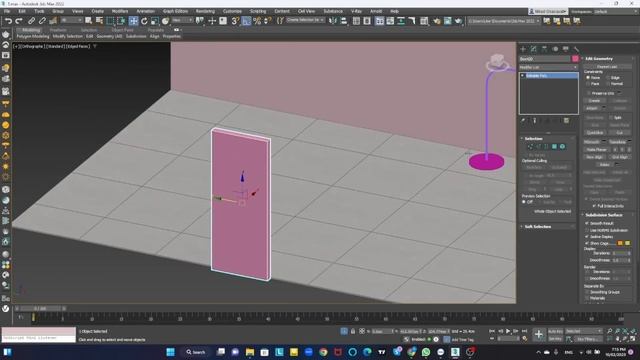Click the Grid Align button

point(620,157)
